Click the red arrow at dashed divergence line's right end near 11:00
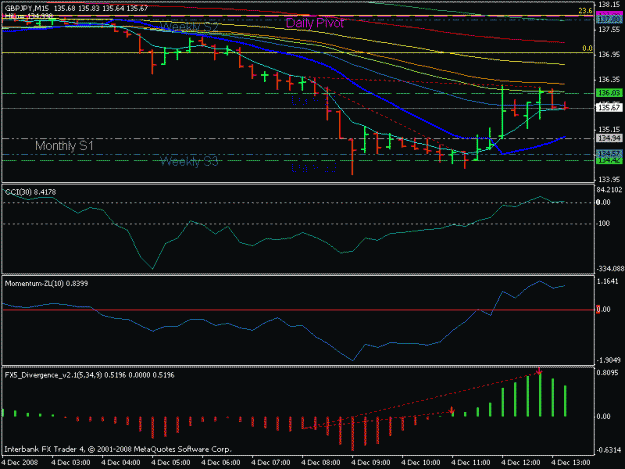Screen dimensions: 625x469 pyautogui.click(x=452, y=410)
